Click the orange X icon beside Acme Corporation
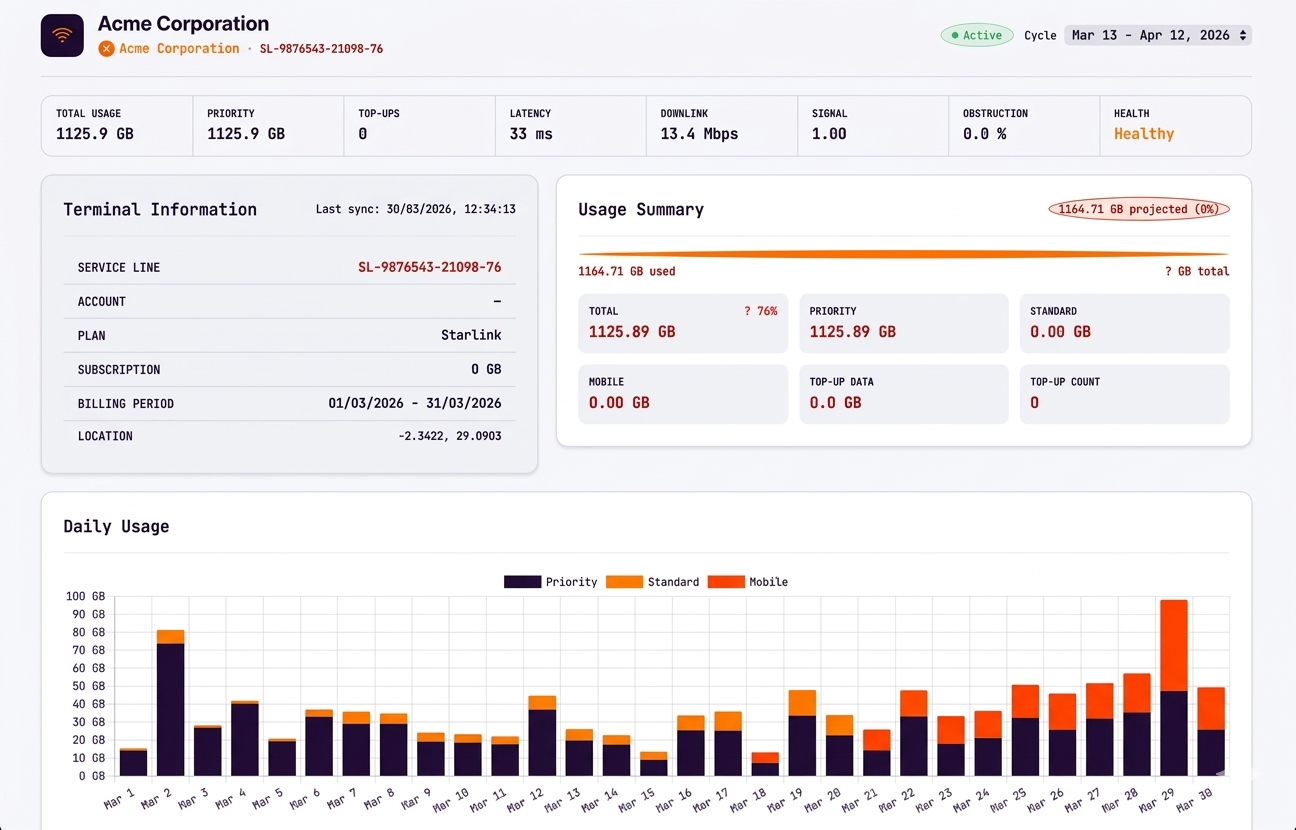The width and height of the screenshot is (1296, 830). click(x=106, y=48)
